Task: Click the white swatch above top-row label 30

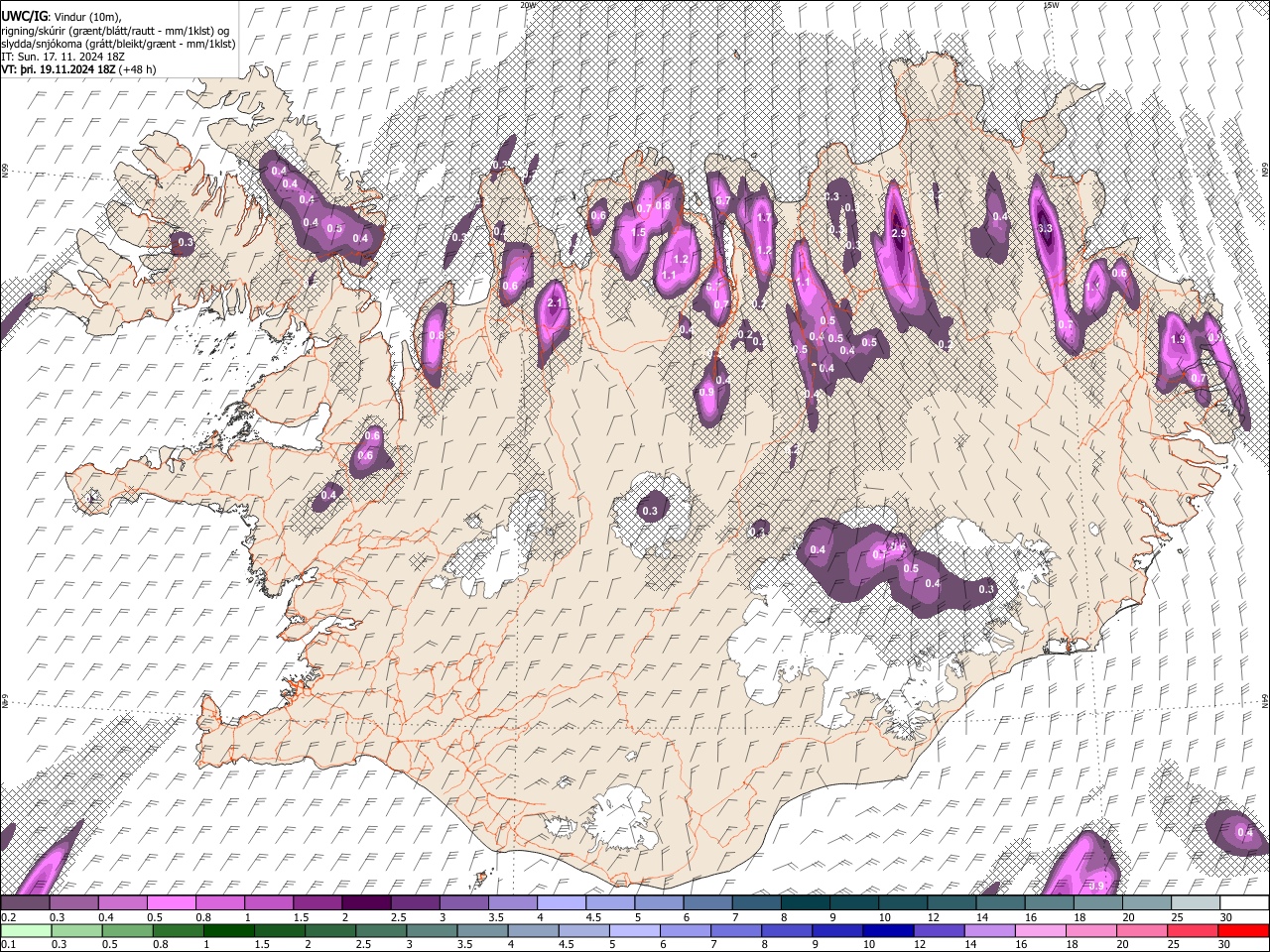Action: point(1243,903)
